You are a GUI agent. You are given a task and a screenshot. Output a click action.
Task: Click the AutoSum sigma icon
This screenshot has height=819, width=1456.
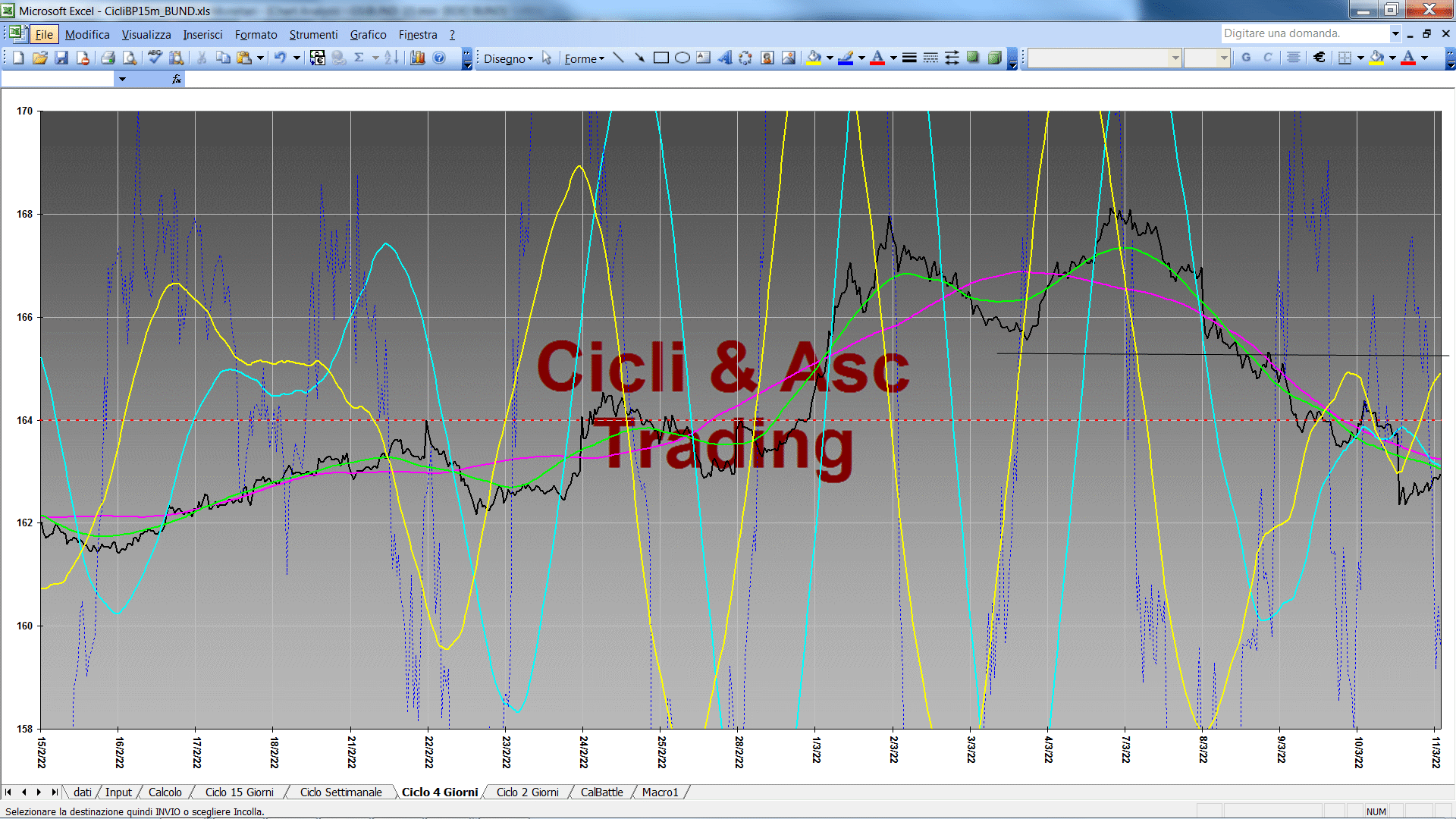(x=359, y=58)
